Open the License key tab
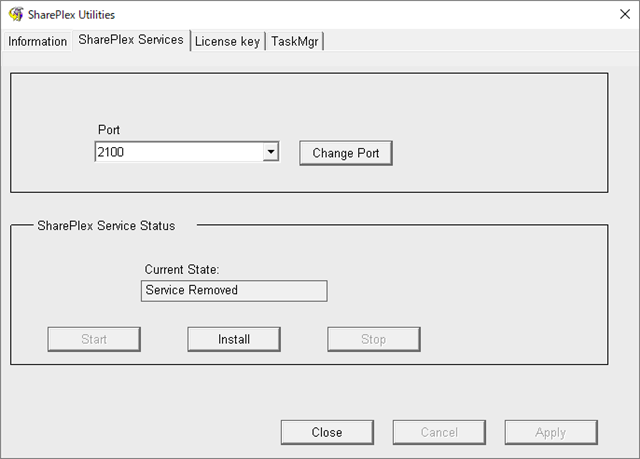 click(x=227, y=41)
